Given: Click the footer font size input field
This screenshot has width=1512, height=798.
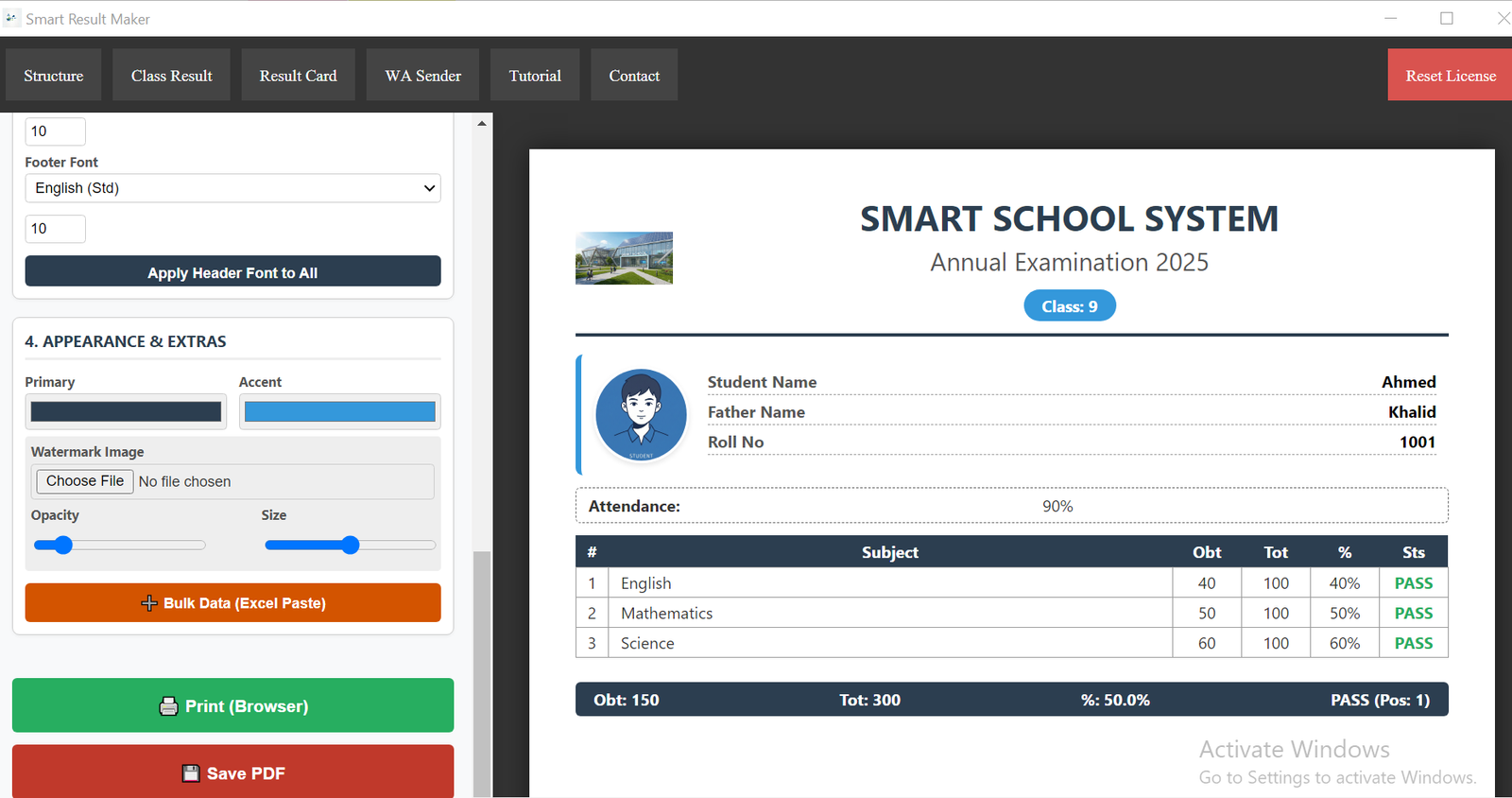Looking at the screenshot, I should (55, 229).
